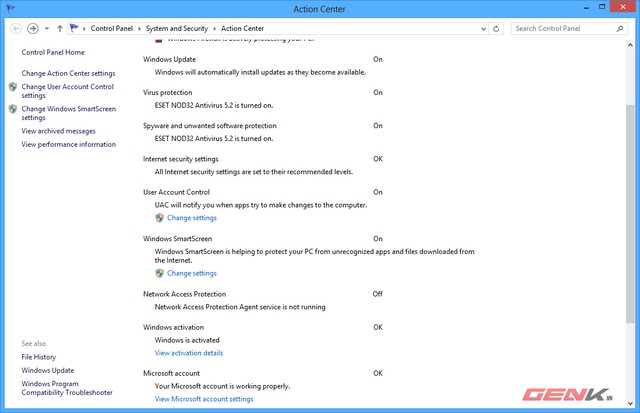Open File History in See also

[x=39, y=357]
